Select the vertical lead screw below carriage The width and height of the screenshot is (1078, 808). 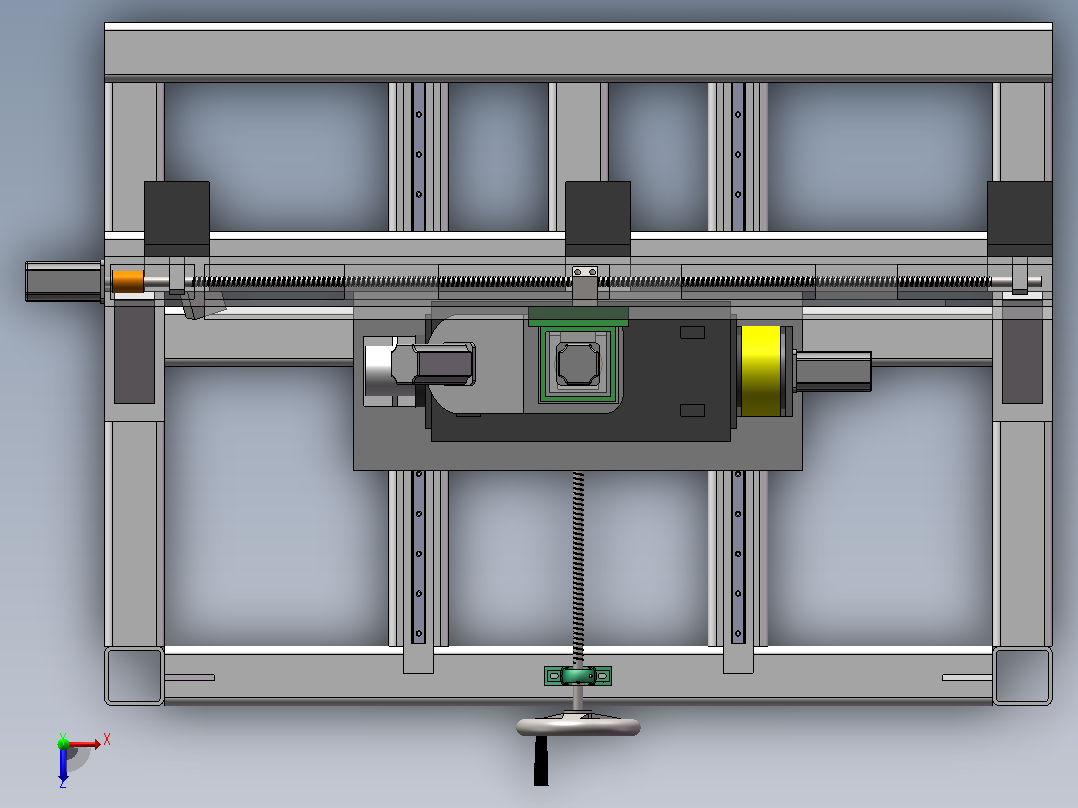[578, 569]
